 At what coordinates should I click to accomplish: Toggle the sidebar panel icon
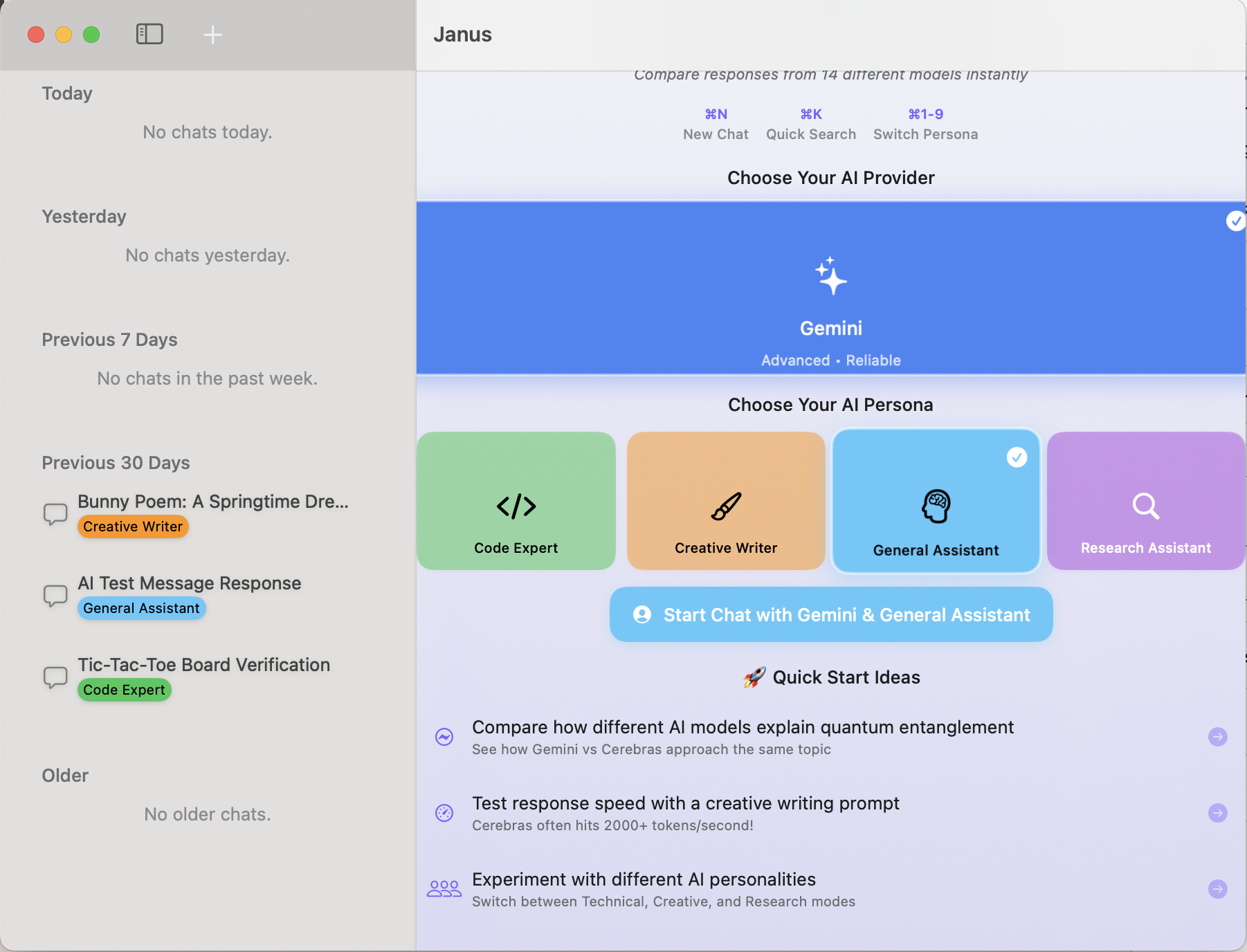pyautogui.click(x=149, y=34)
